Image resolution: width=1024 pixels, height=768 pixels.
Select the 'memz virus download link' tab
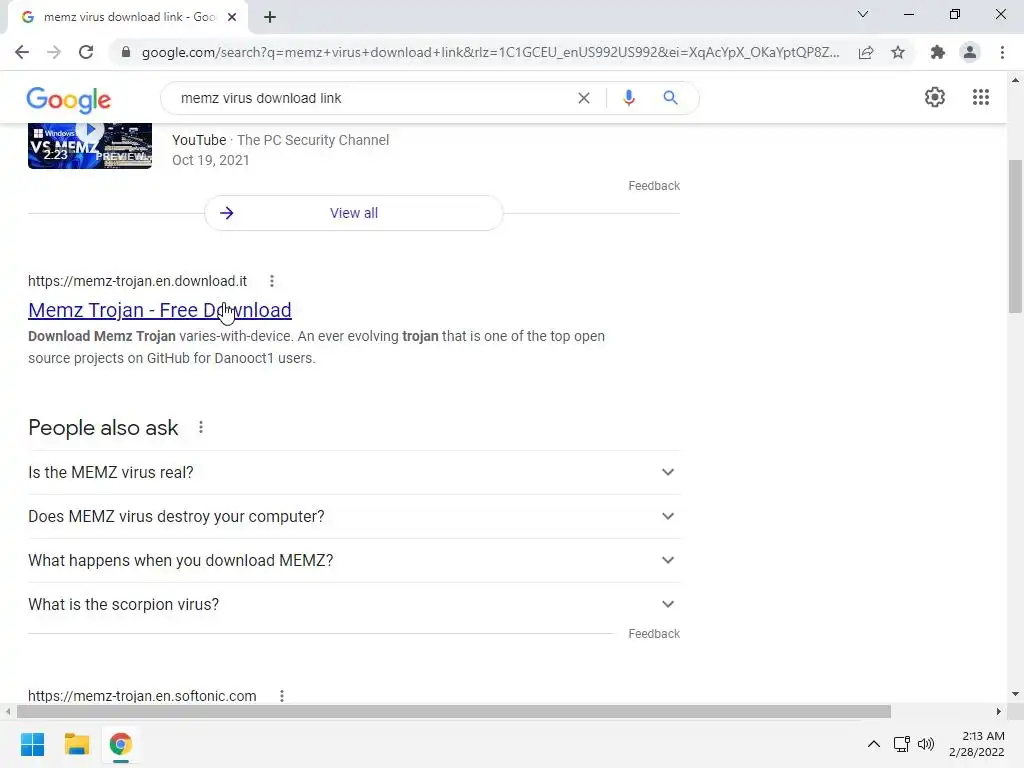coord(127,17)
